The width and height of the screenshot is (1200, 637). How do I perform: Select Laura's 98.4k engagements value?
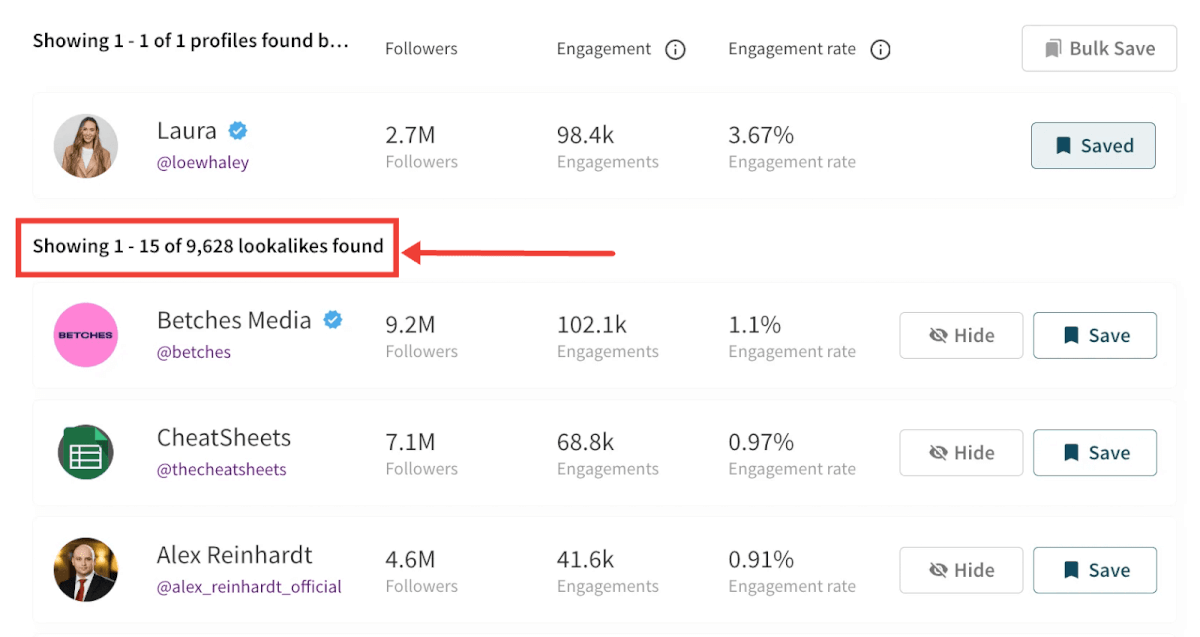588,135
